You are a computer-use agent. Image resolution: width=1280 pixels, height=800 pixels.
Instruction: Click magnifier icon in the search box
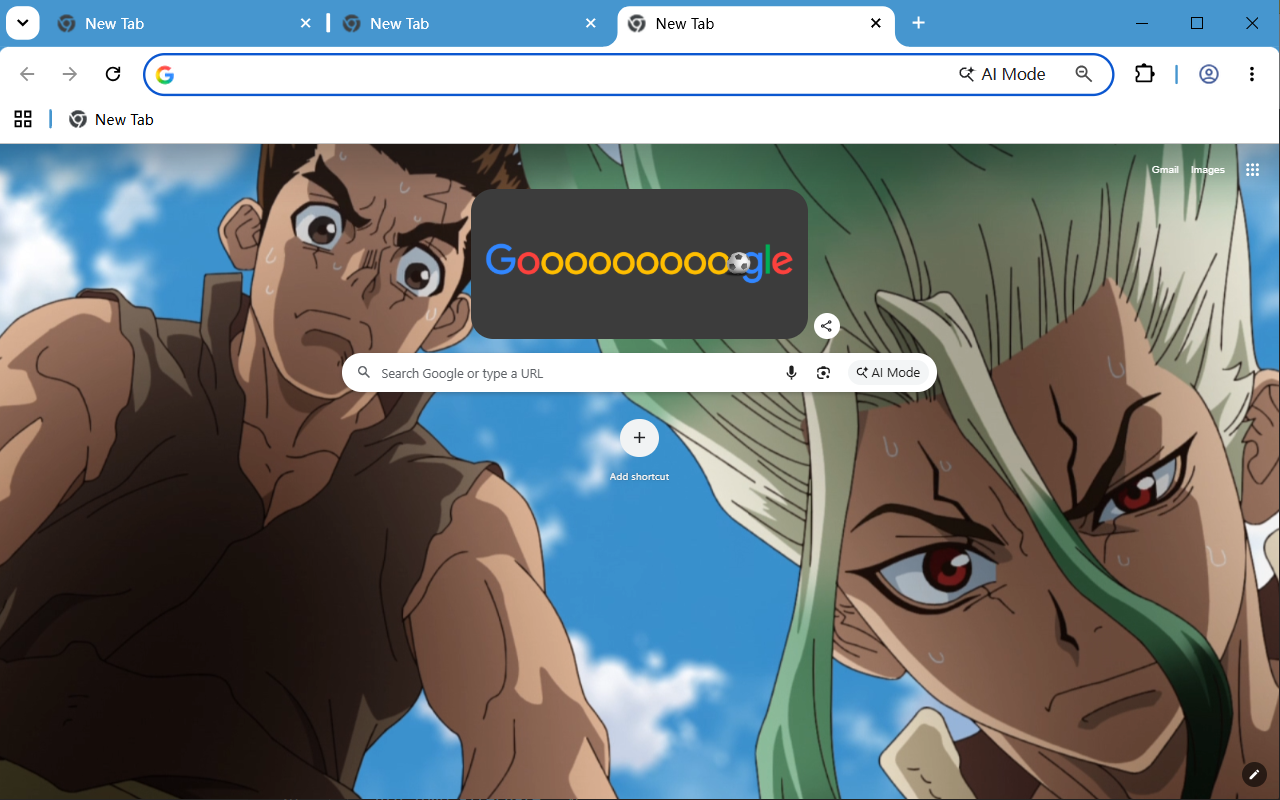(x=364, y=373)
